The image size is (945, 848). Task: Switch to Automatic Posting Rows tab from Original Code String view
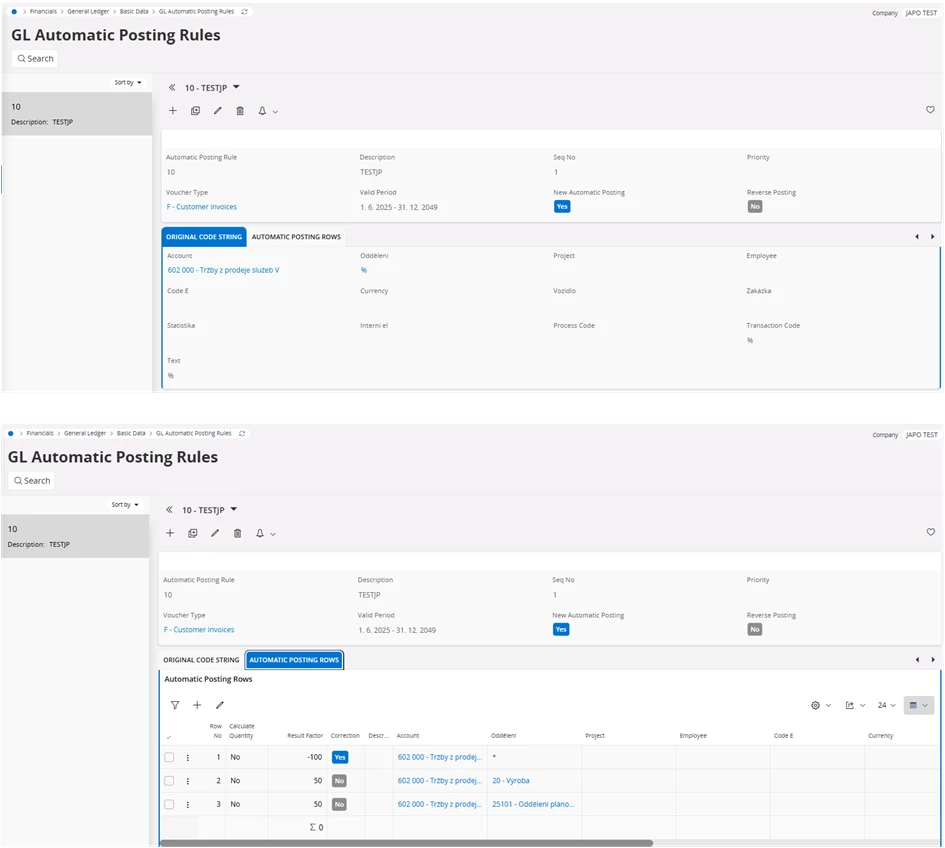click(296, 237)
